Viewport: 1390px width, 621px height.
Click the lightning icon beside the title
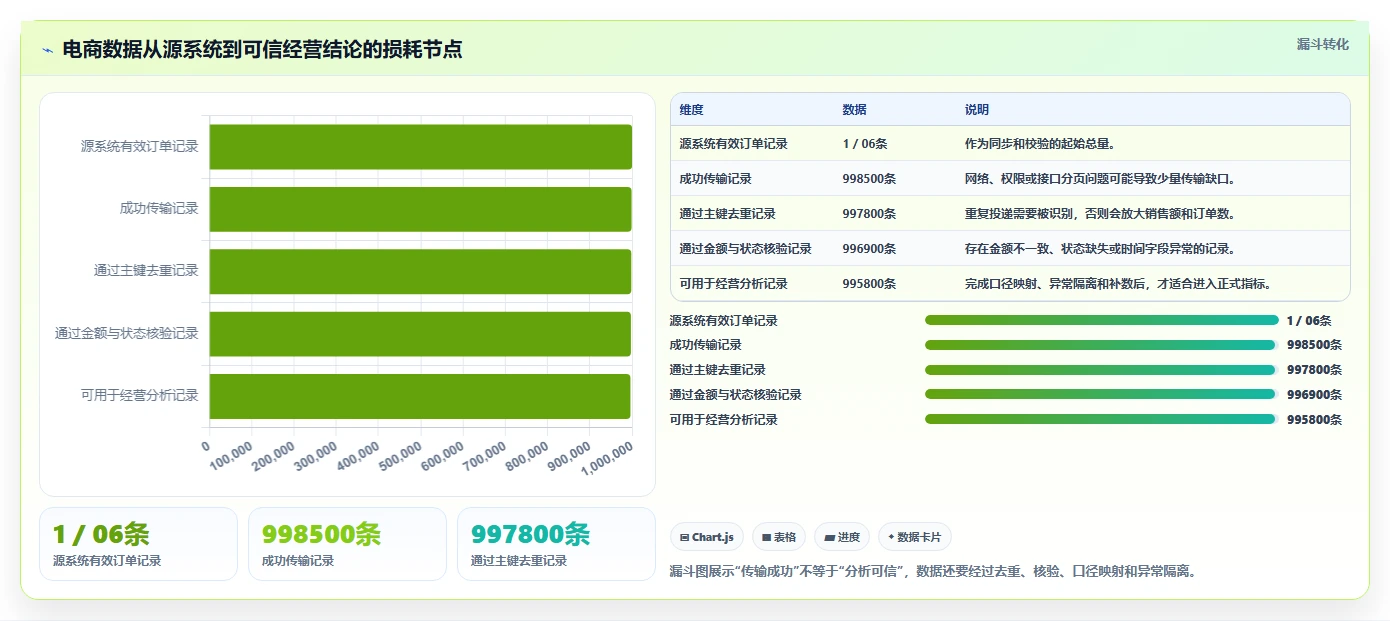(x=48, y=51)
